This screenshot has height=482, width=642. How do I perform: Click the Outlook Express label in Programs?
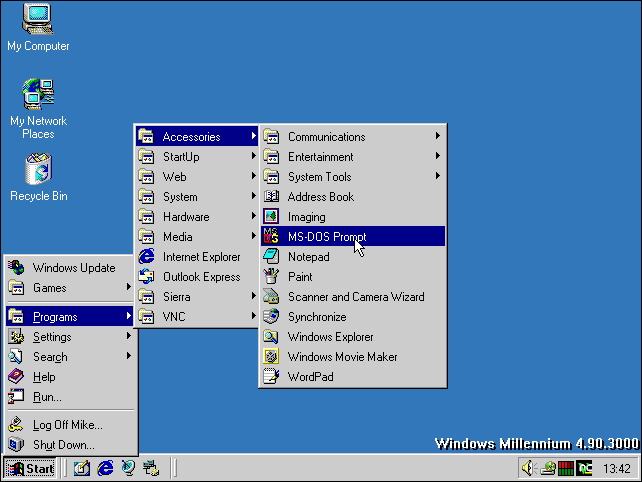[201, 277]
